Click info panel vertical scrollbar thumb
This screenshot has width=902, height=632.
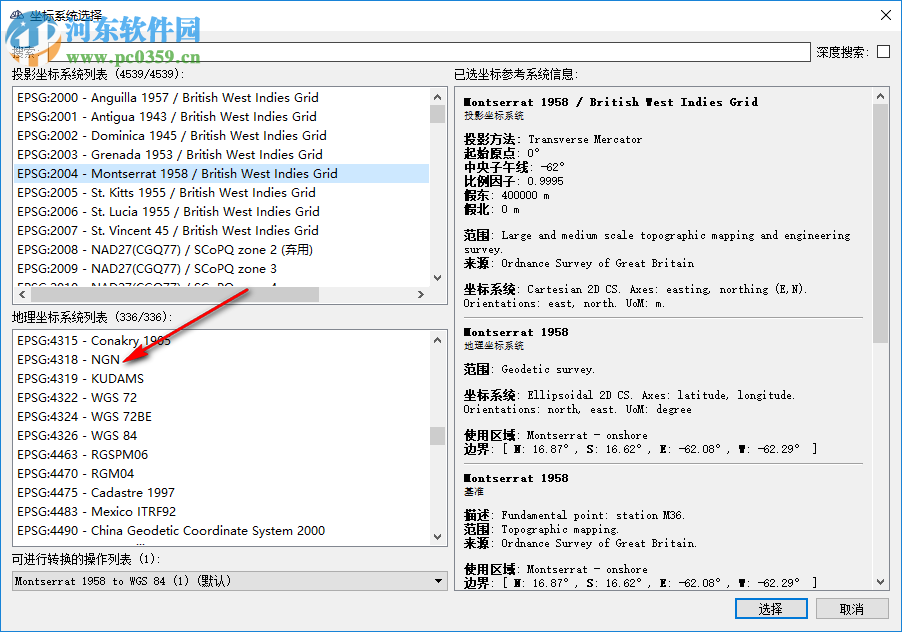[880, 224]
